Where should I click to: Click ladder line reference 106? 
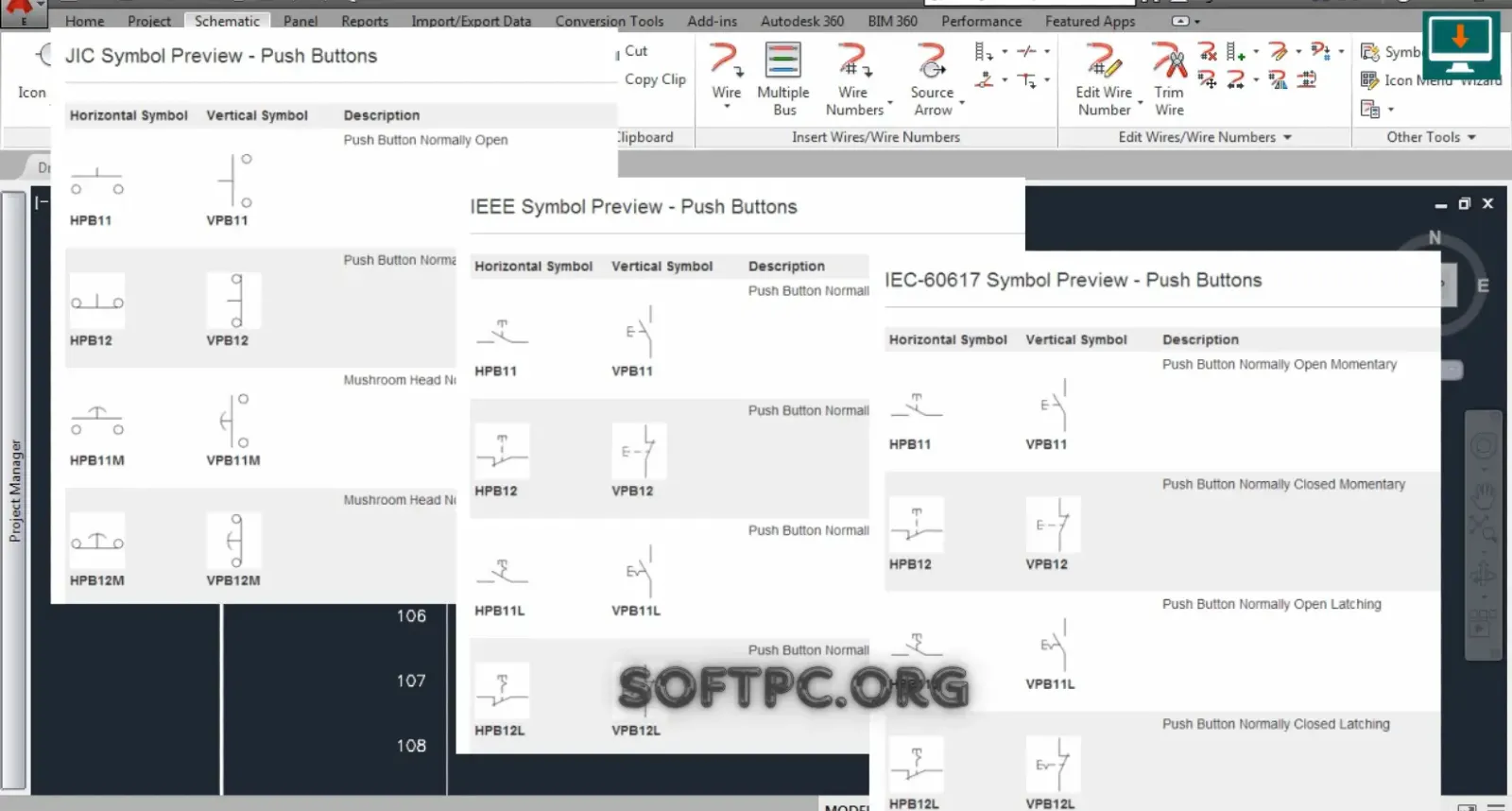coord(411,616)
